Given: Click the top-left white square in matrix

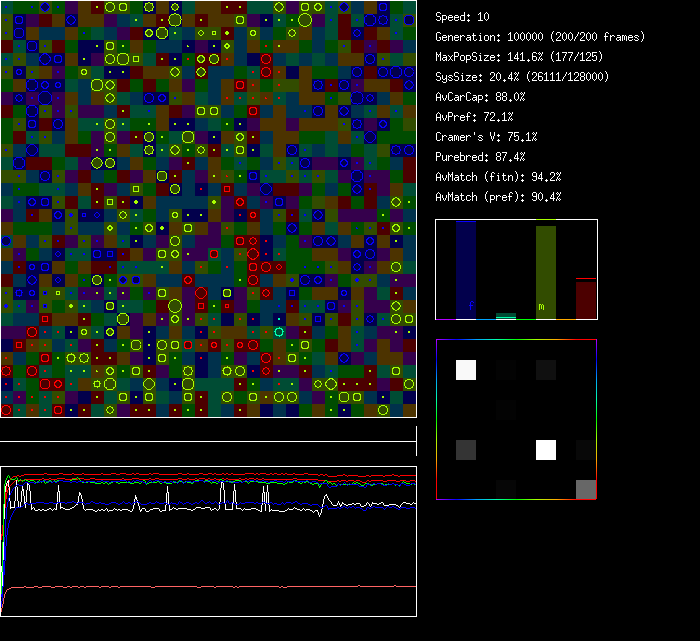Looking at the screenshot, I should (x=466, y=370).
